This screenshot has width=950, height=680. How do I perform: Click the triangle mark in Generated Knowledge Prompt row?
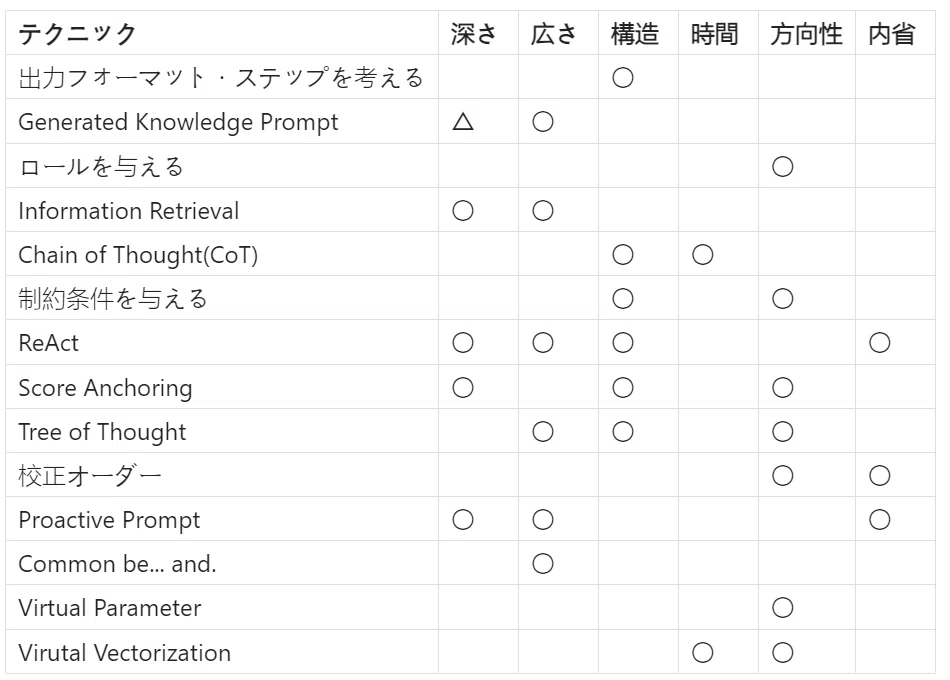[x=463, y=122]
